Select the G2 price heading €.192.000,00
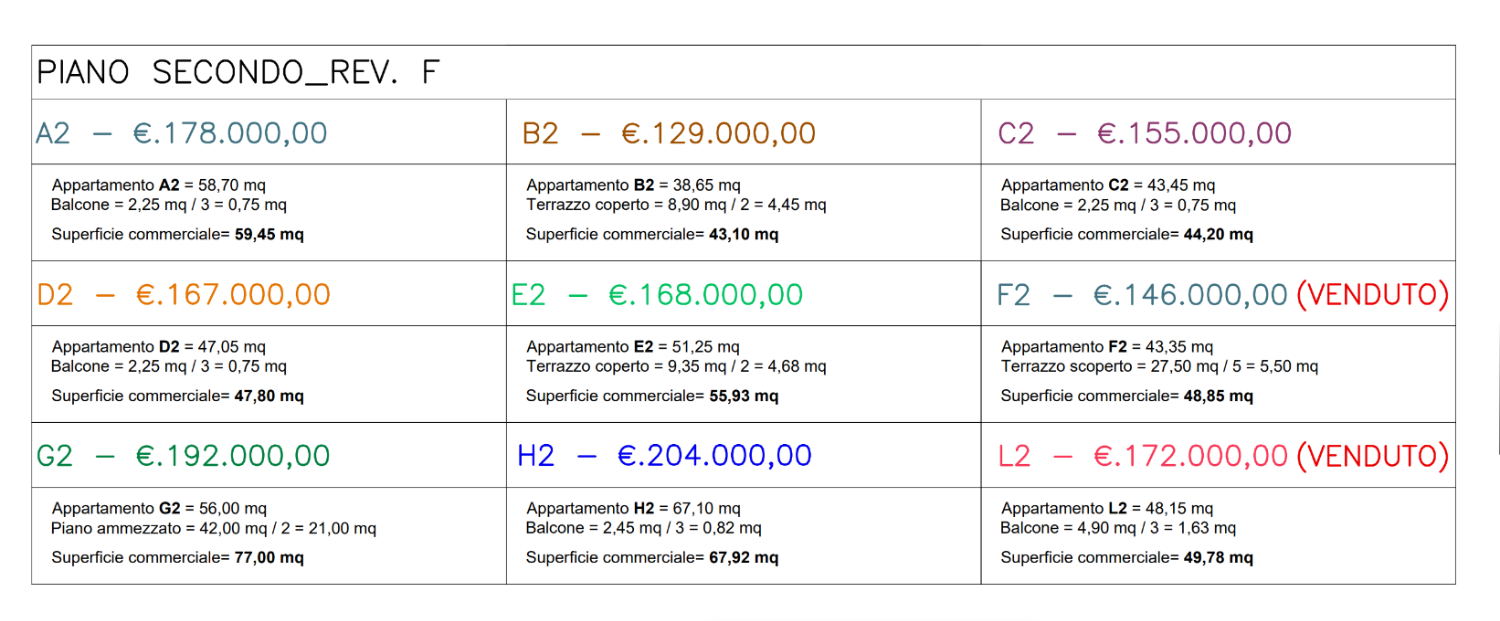This screenshot has height=621, width=1500. (184, 456)
